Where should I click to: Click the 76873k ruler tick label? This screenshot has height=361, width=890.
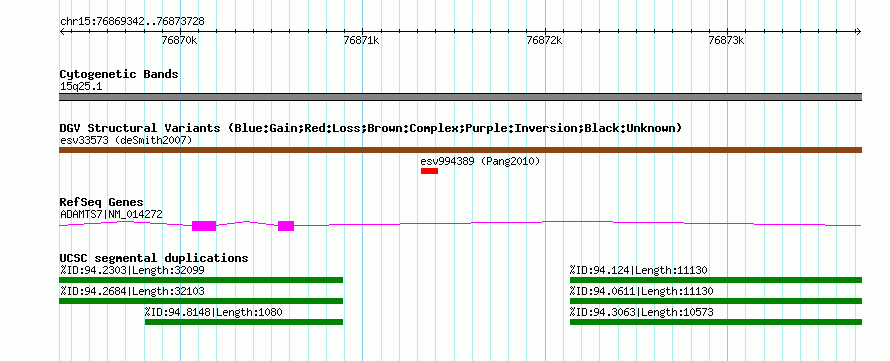click(727, 40)
